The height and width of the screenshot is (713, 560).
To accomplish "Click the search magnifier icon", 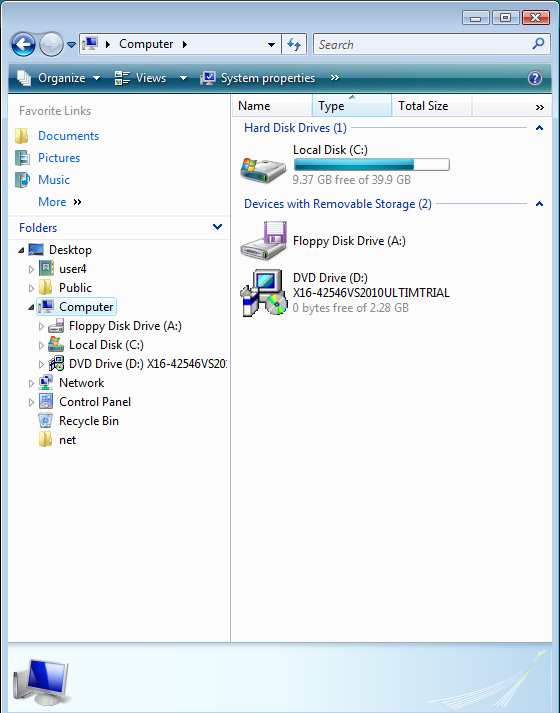I will [x=538, y=44].
